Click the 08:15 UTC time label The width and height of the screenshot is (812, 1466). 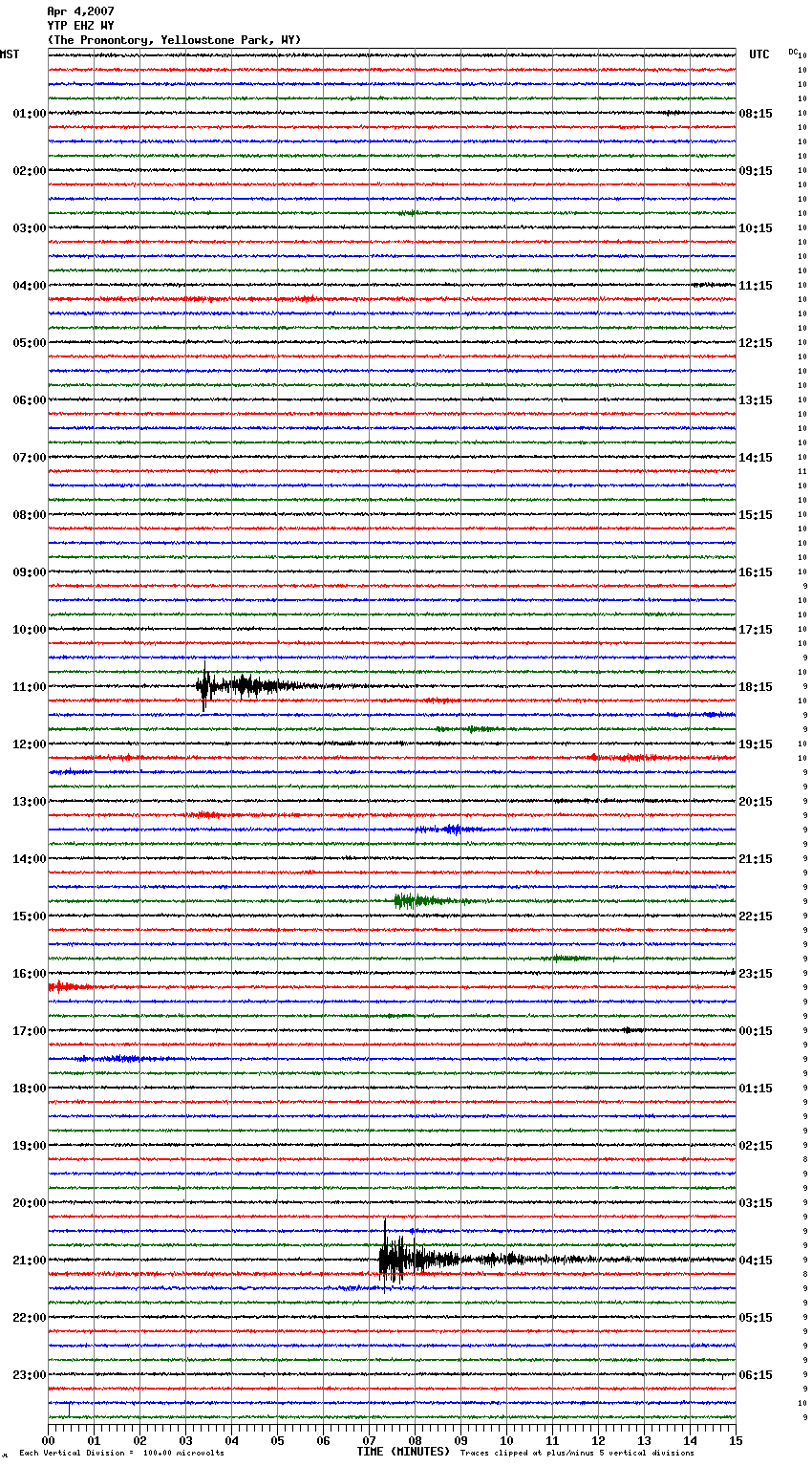756,114
